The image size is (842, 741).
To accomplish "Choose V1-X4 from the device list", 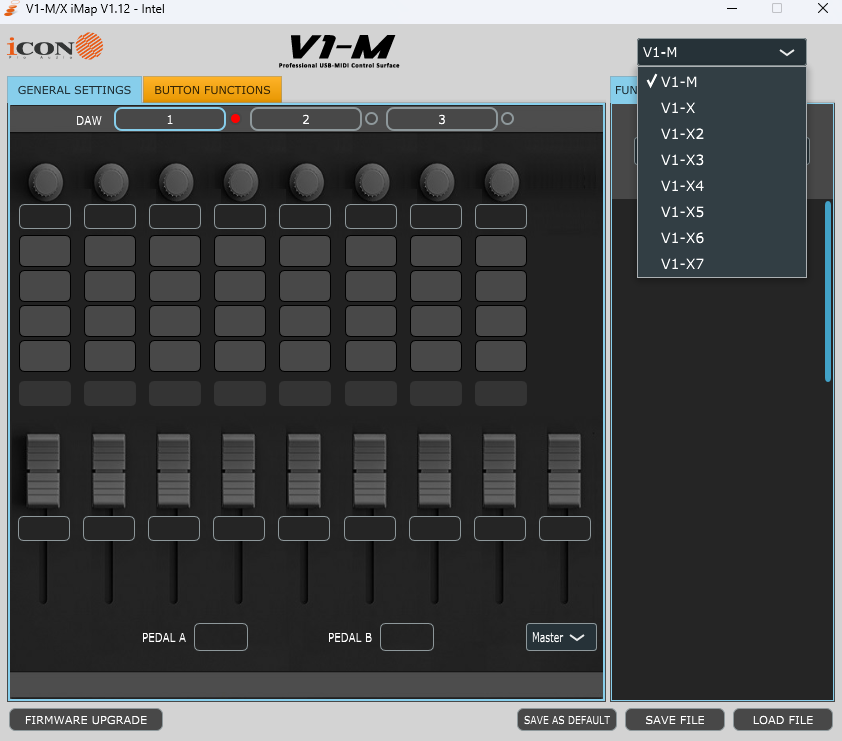I will pos(722,186).
